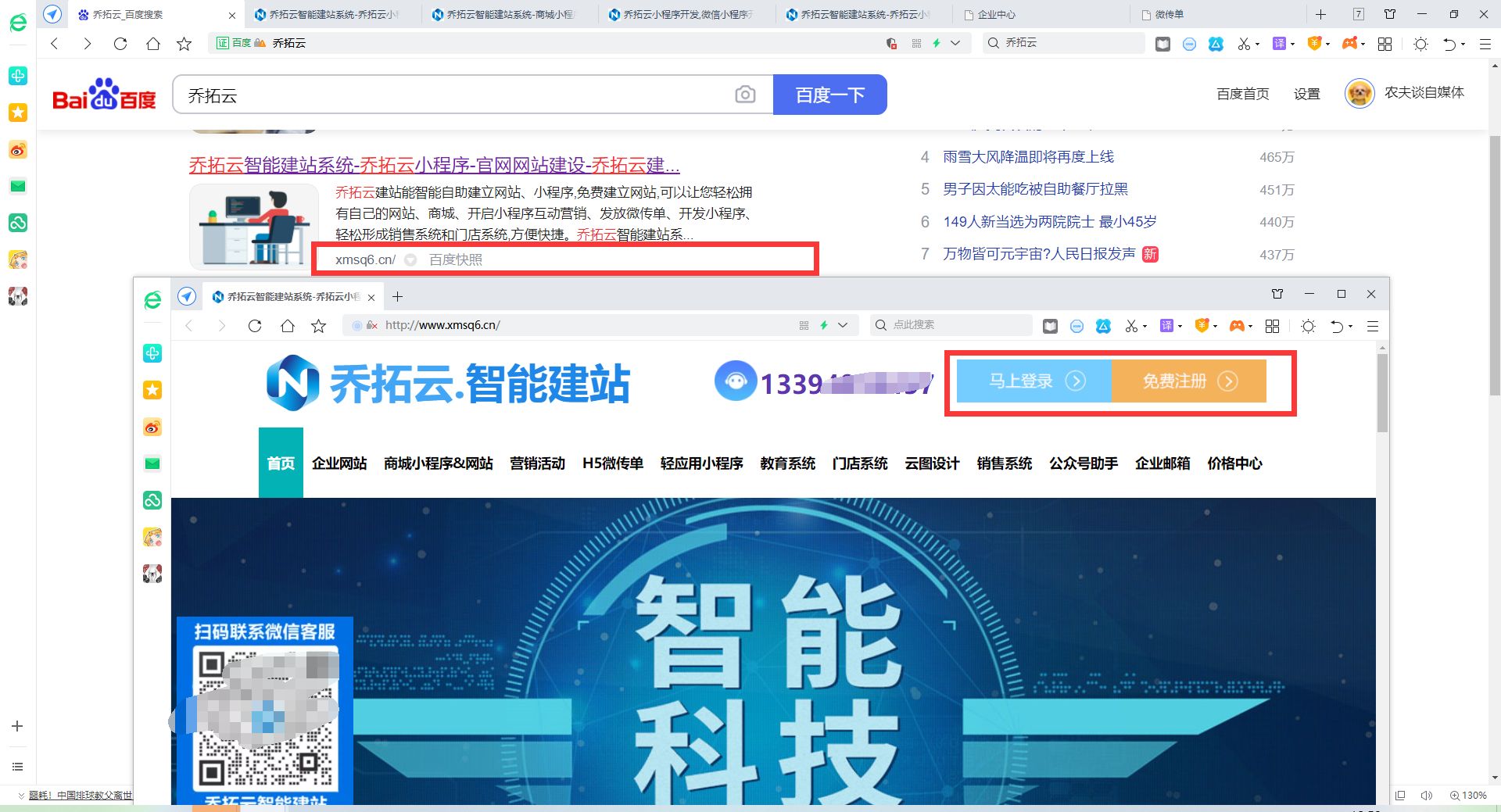Mute system volume in the taskbar
This screenshot has height=812, width=1501.
point(1427,796)
